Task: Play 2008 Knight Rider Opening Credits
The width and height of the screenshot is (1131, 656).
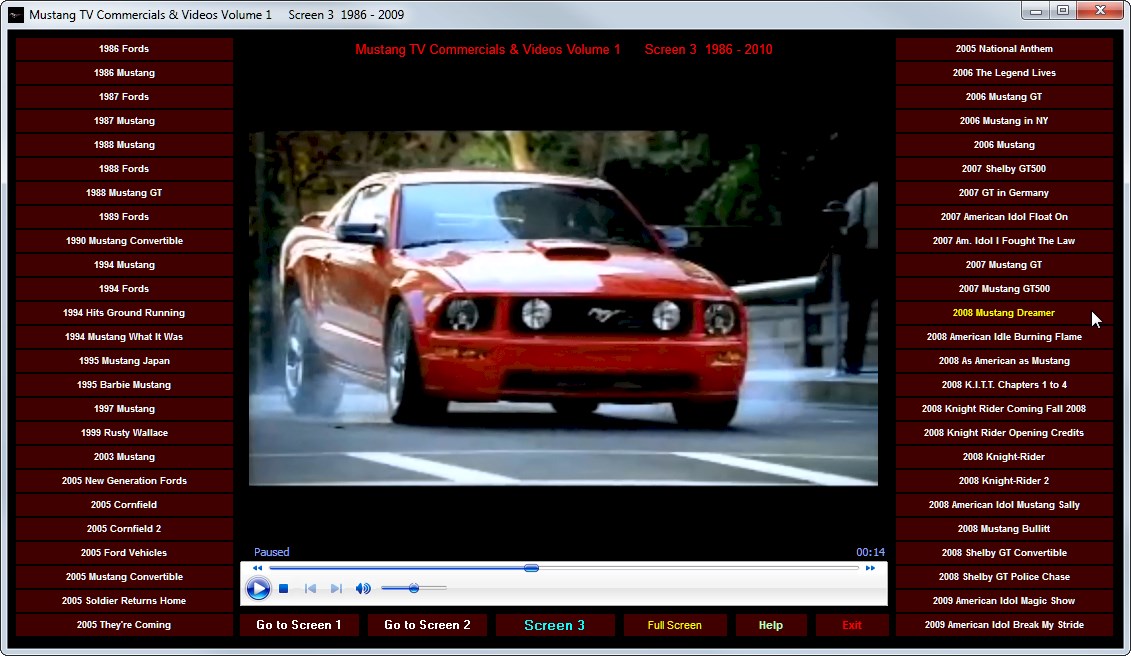Action: tap(1004, 433)
